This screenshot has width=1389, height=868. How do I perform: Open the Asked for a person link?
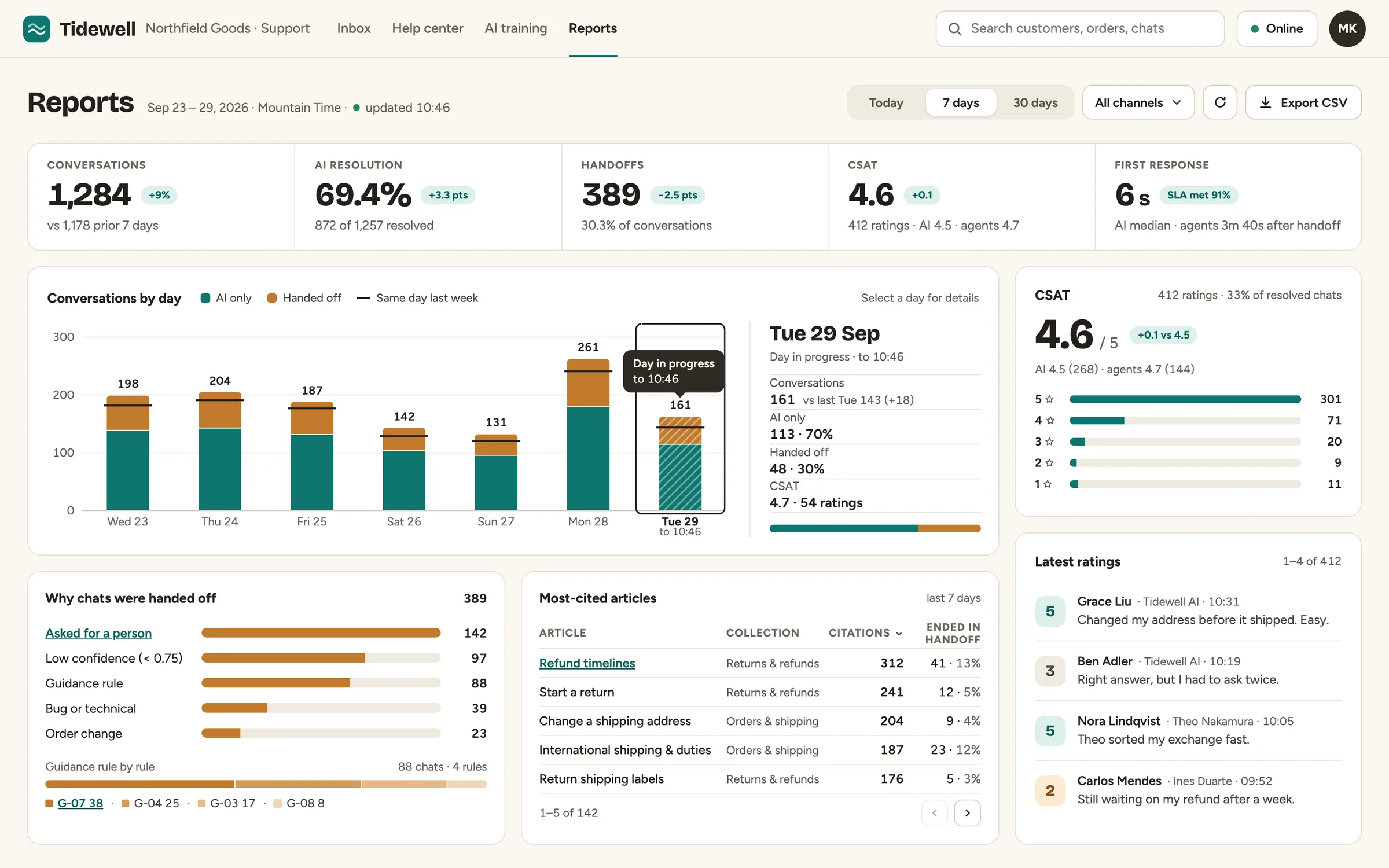pyautogui.click(x=98, y=633)
